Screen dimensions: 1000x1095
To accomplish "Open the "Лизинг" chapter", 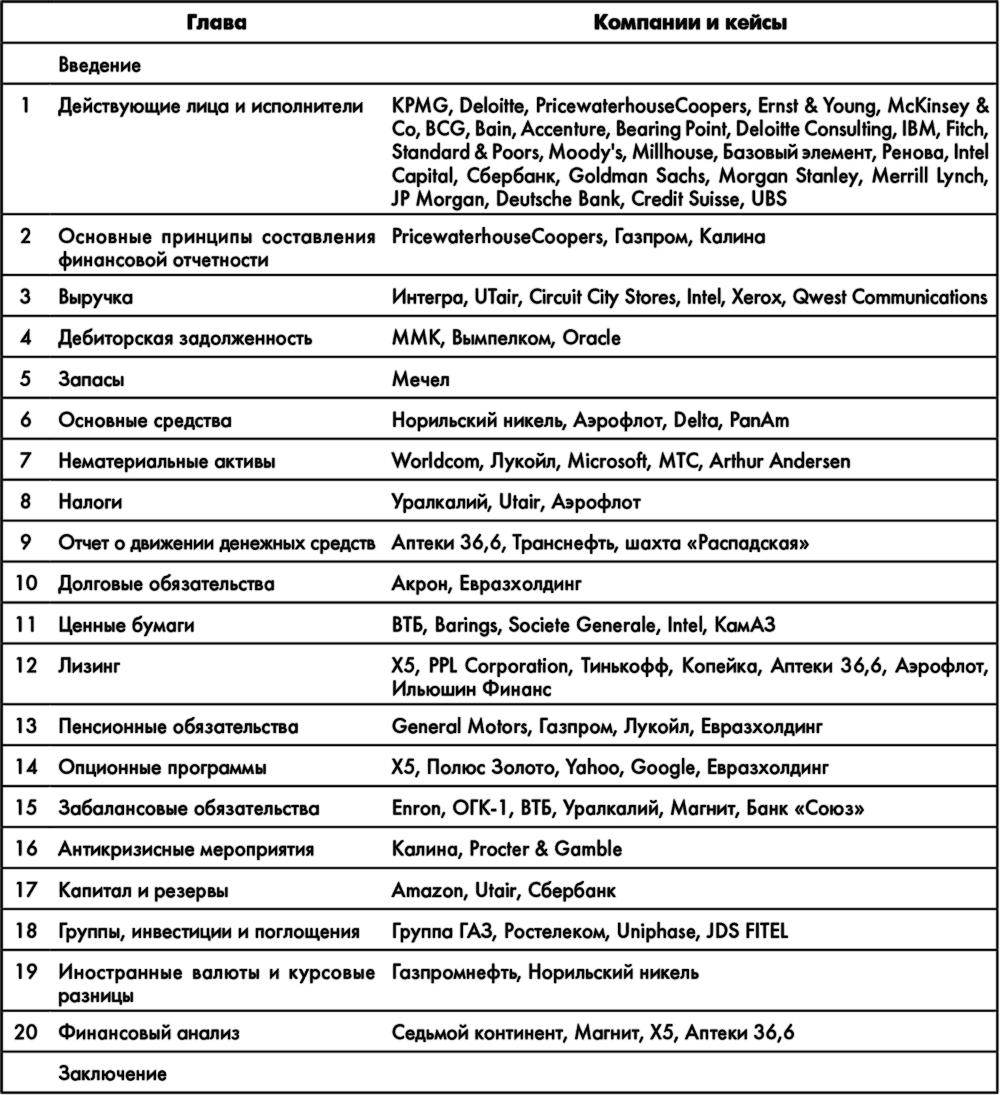I will [89, 666].
